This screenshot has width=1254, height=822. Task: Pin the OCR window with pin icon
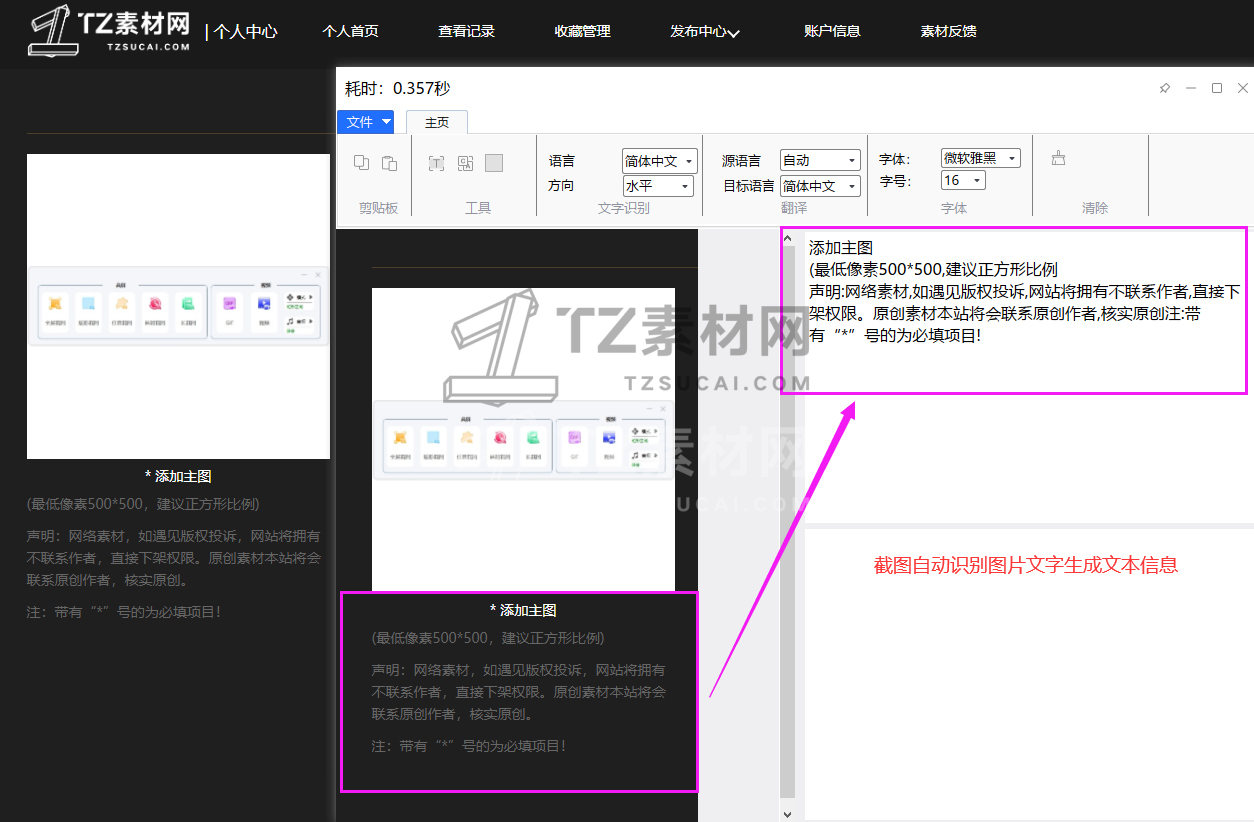point(1164,88)
